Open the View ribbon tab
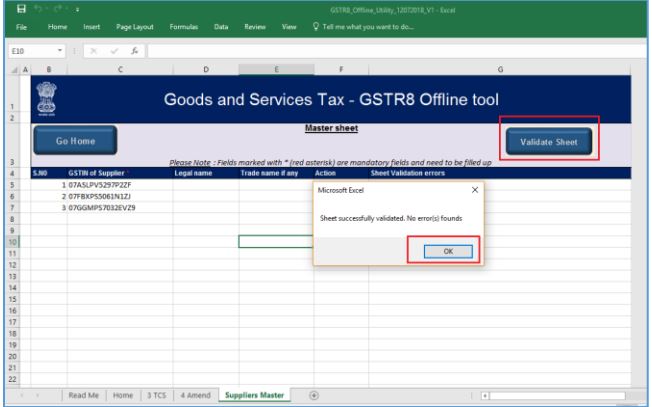Image resolution: width=652 pixels, height=407 pixels. point(289,27)
